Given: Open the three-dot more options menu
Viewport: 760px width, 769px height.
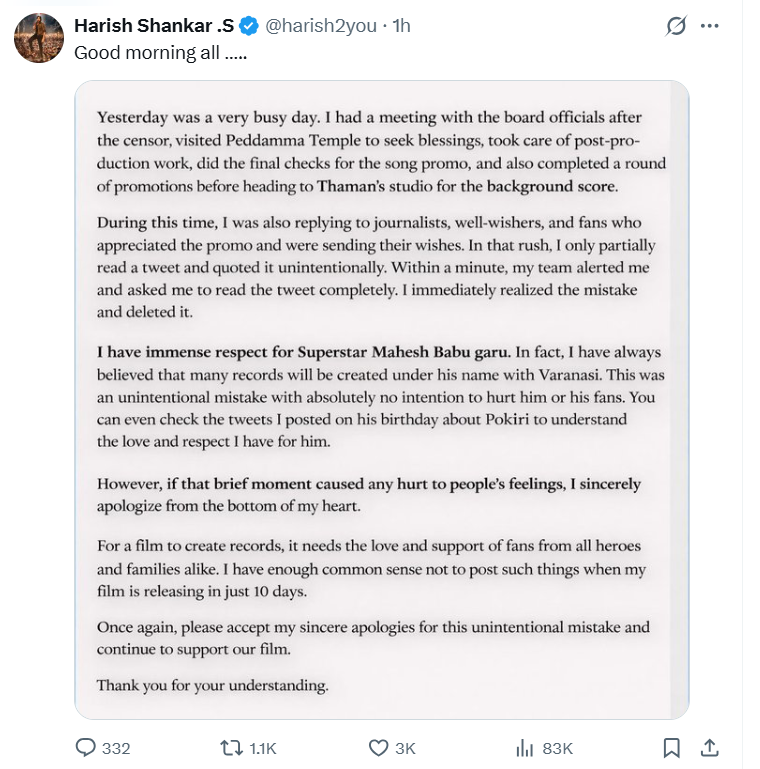Looking at the screenshot, I should pos(710,26).
